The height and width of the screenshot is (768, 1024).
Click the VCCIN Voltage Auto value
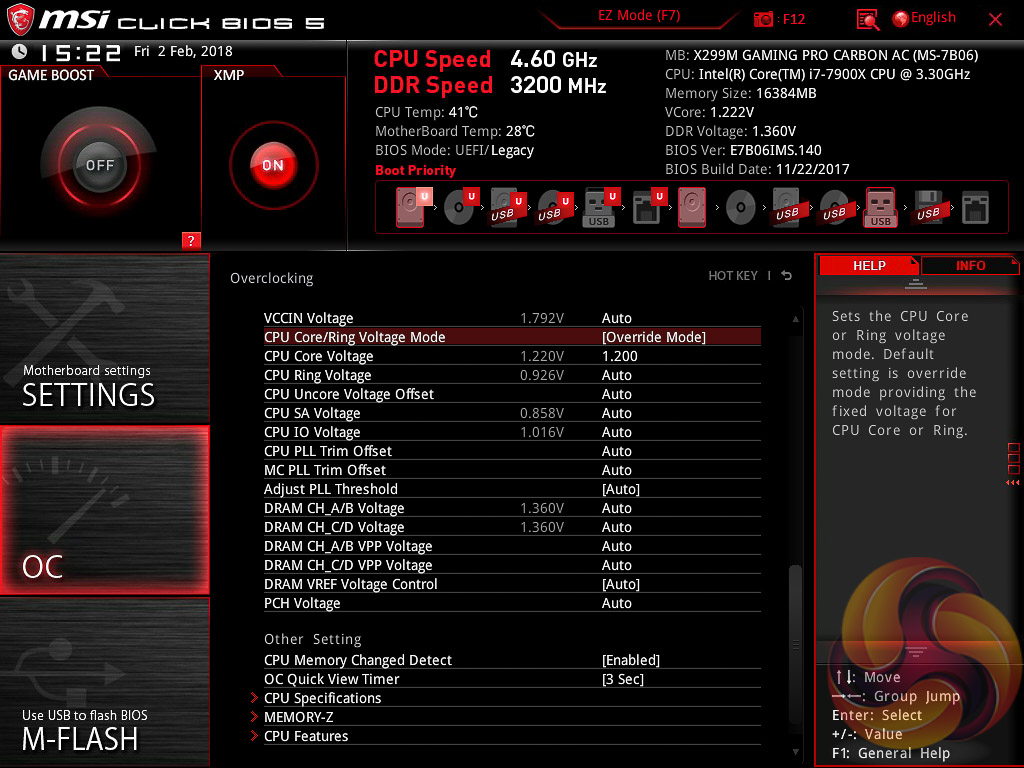(616, 318)
